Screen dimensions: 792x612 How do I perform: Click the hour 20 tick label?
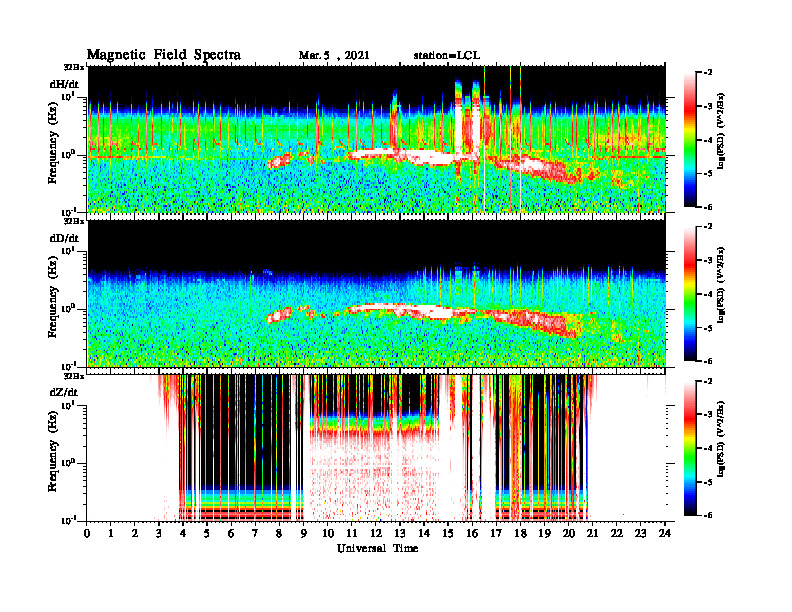tap(568, 533)
